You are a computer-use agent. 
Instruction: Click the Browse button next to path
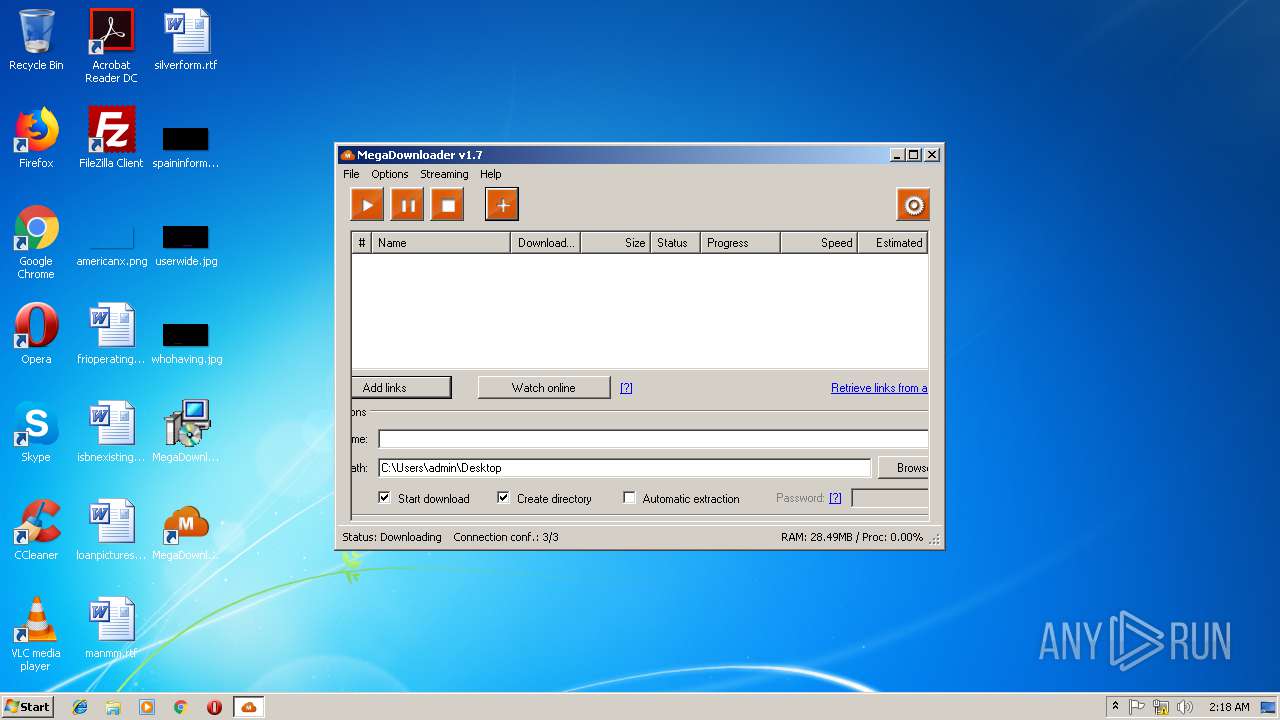pyautogui.click(x=903, y=468)
